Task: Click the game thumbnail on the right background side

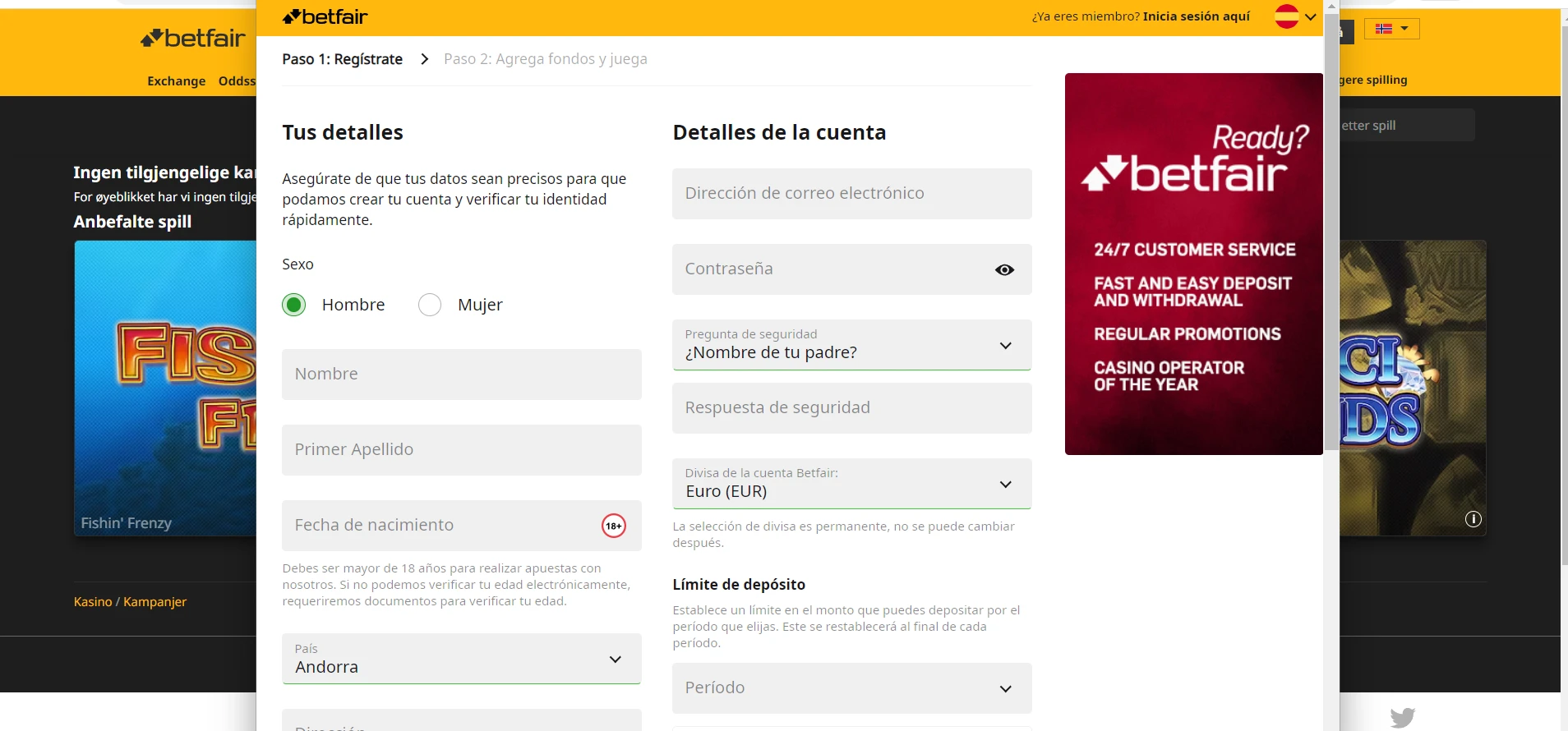Action: point(1413,388)
